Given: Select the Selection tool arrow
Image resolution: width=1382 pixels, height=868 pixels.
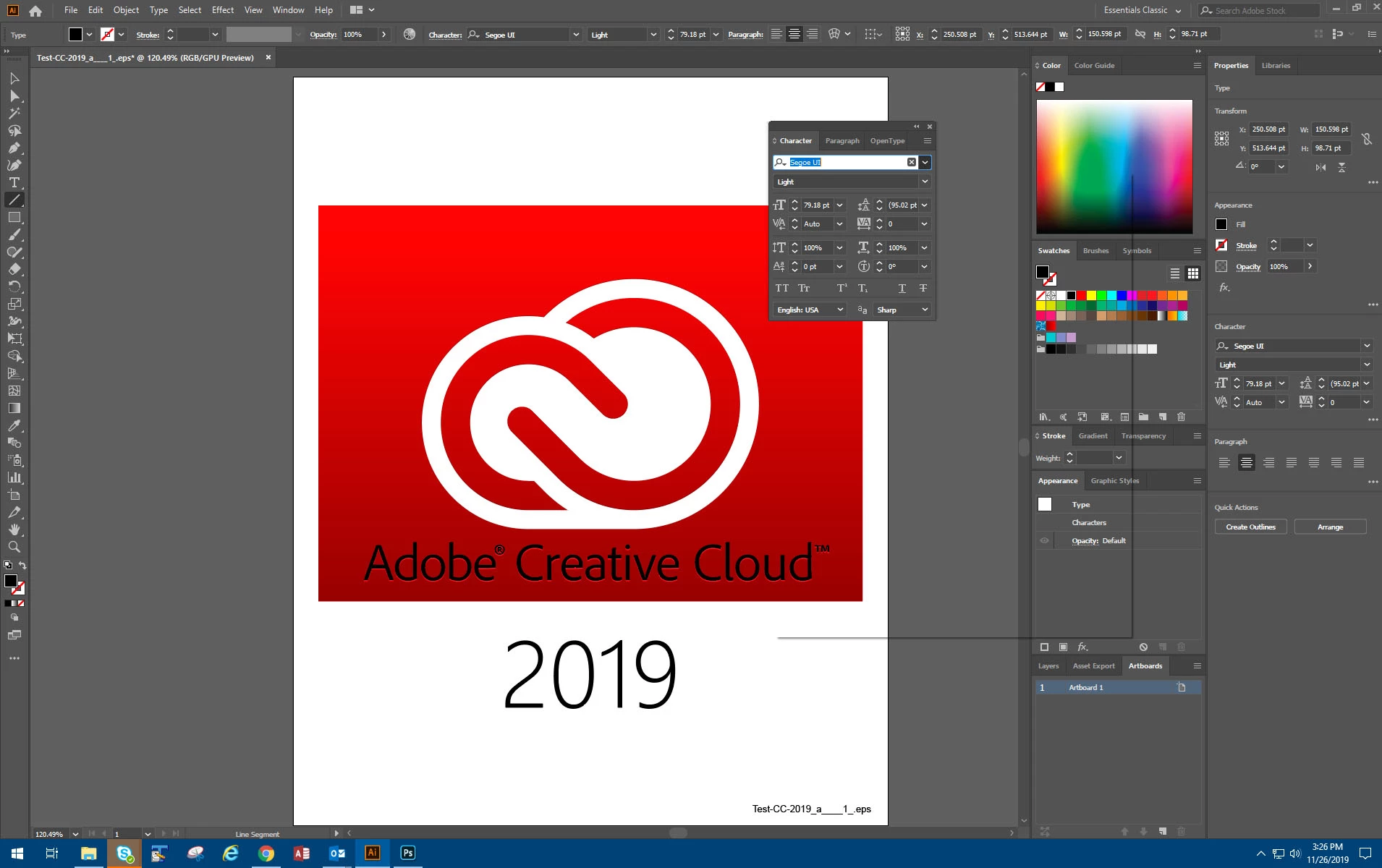Looking at the screenshot, I should (14, 78).
